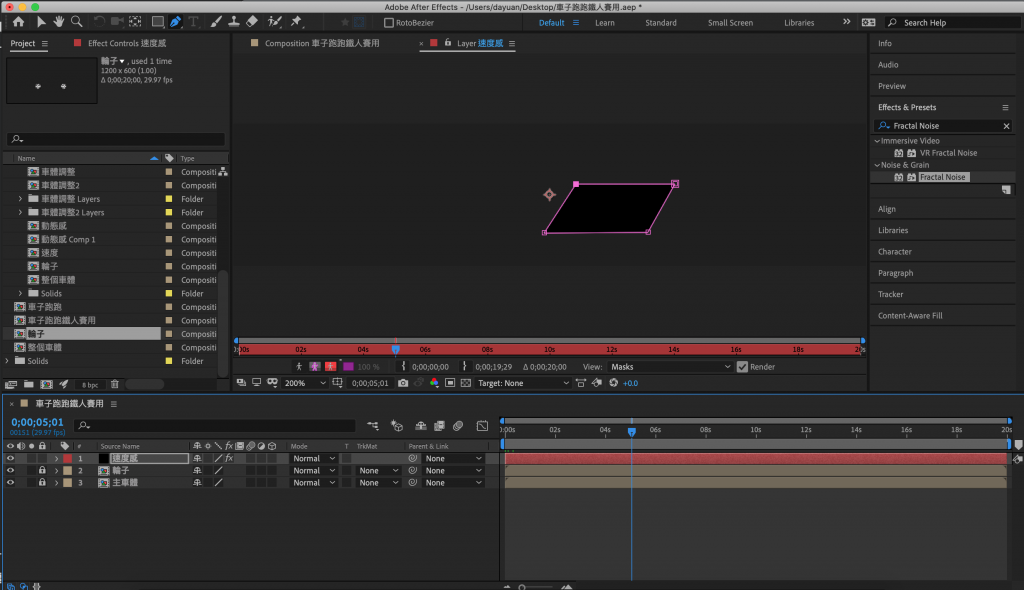Select the Rectangle shape tool
Image resolution: width=1024 pixels, height=590 pixels.
[157, 22]
